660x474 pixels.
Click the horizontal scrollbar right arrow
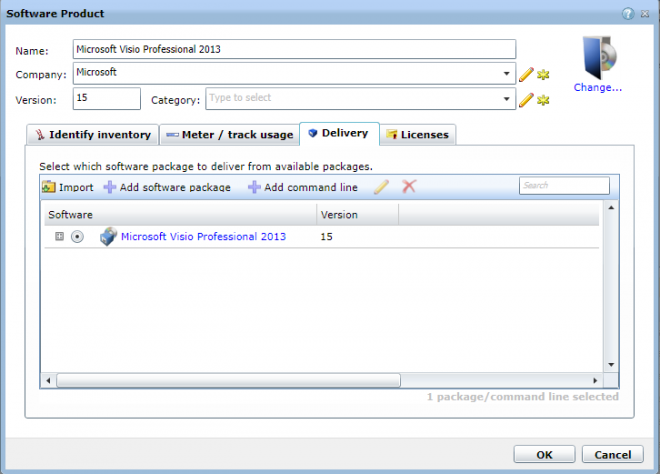click(x=595, y=381)
